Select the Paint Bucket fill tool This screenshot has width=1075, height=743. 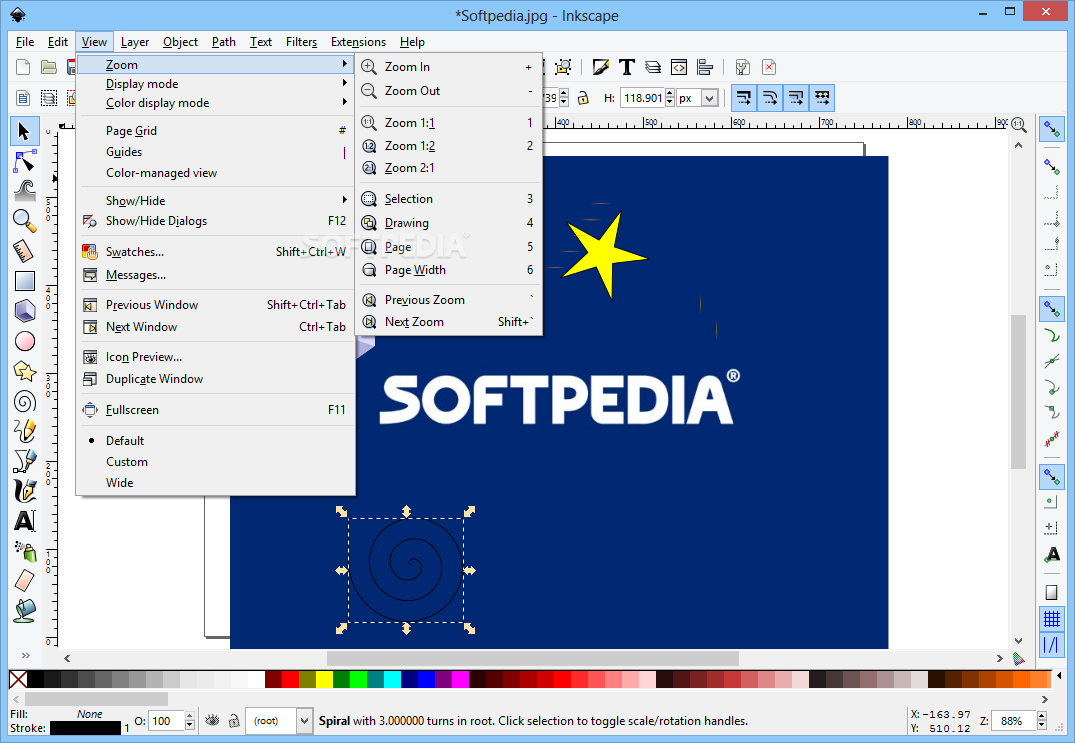pyautogui.click(x=25, y=610)
